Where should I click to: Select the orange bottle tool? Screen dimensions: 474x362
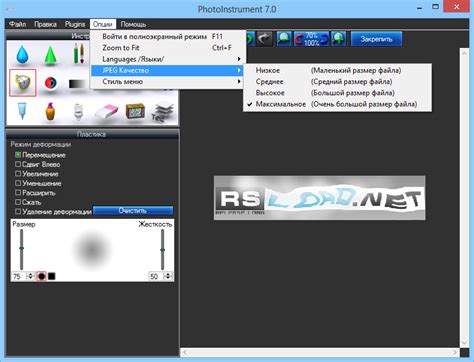(x=50, y=111)
